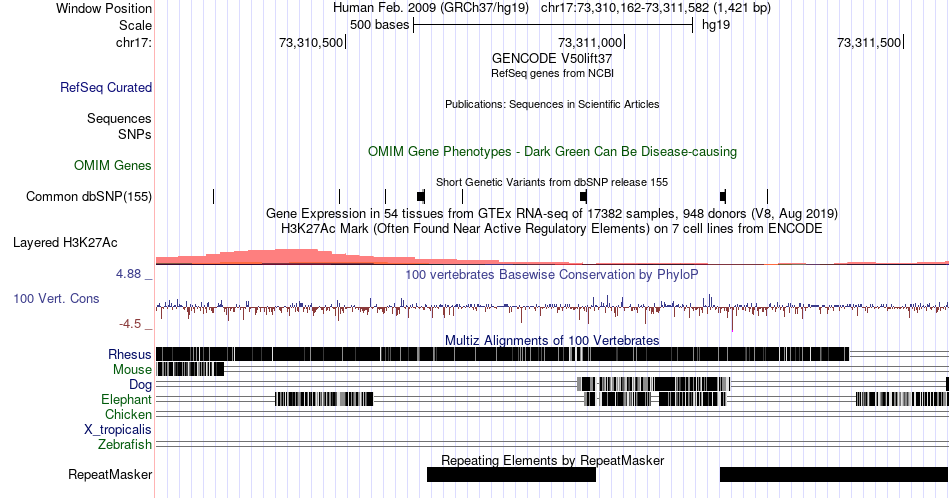Click the Scale label

[135, 25]
